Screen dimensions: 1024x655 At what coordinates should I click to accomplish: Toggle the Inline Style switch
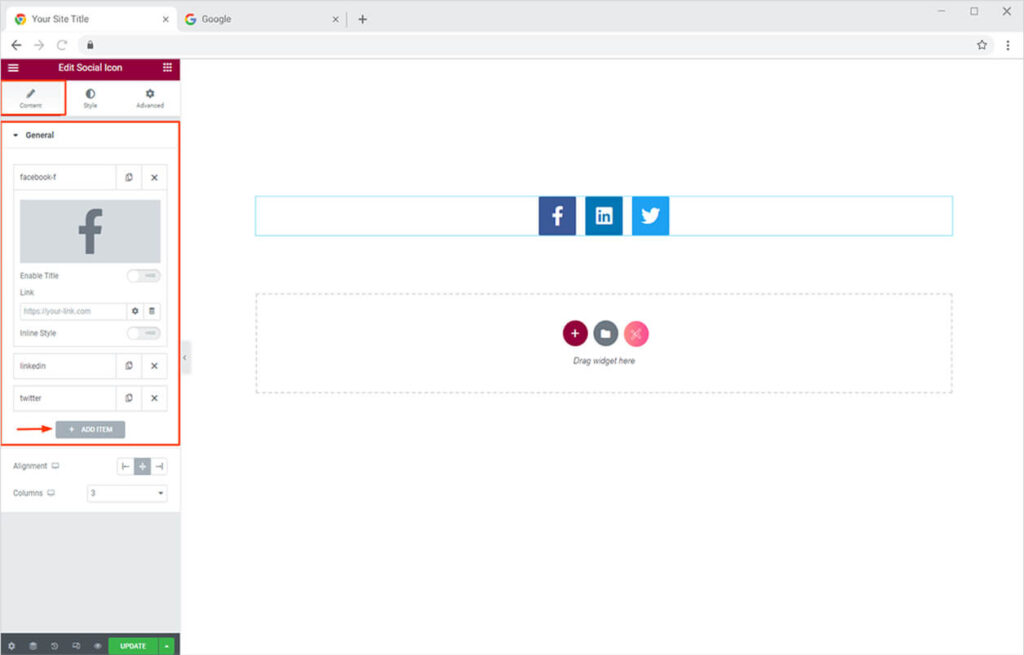[x=143, y=333]
